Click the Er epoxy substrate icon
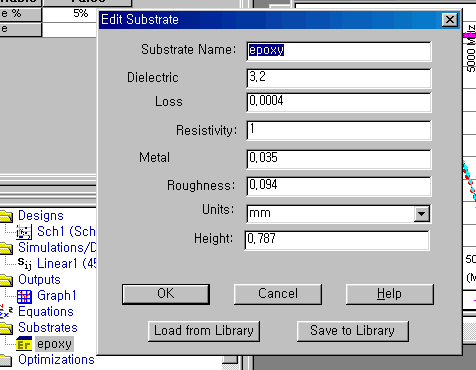 click(24, 344)
